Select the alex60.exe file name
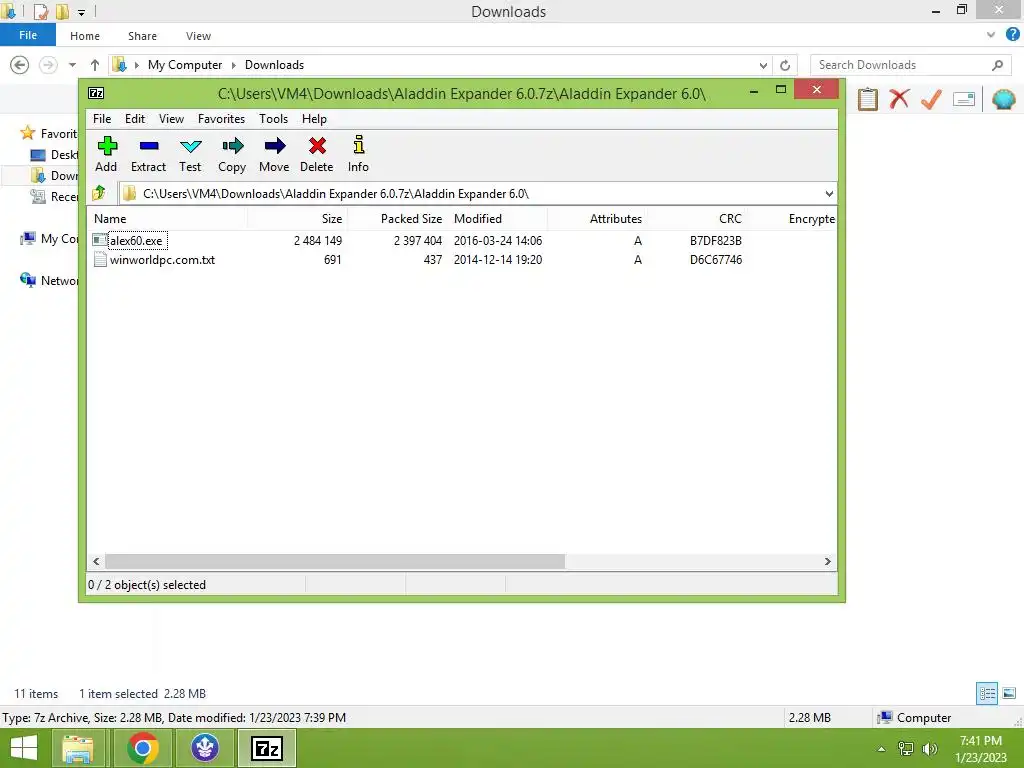 [x=136, y=240]
